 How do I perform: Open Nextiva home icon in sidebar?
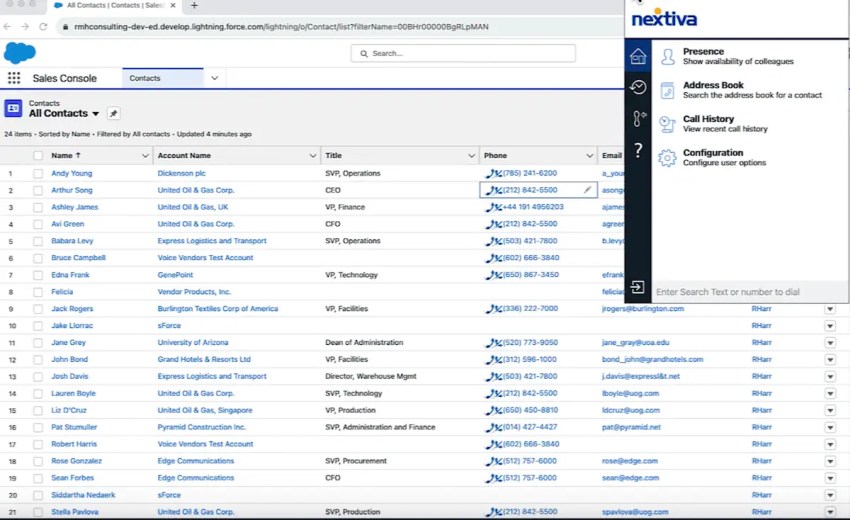(638, 56)
